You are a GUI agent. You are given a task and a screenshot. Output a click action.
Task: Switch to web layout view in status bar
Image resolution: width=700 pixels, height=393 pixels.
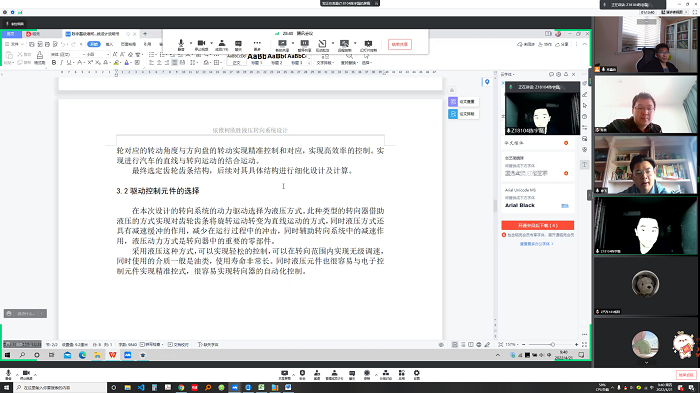[479, 345]
